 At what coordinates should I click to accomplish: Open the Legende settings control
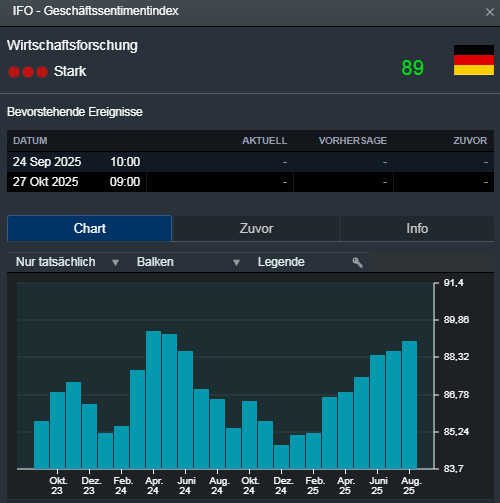(x=309, y=262)
